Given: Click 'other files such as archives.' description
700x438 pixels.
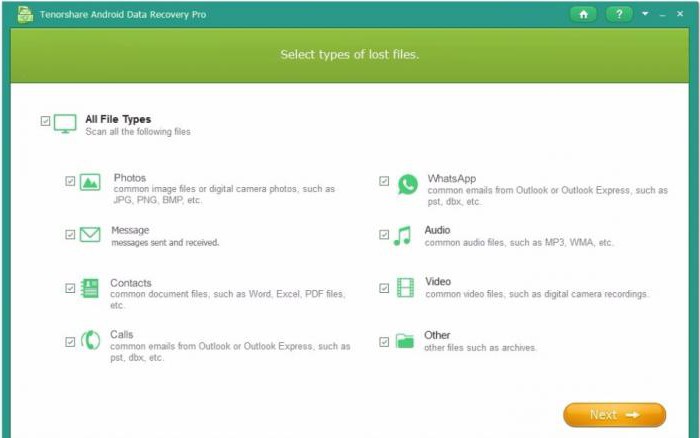Looking at the screenshot, I should tap(480, 347).
